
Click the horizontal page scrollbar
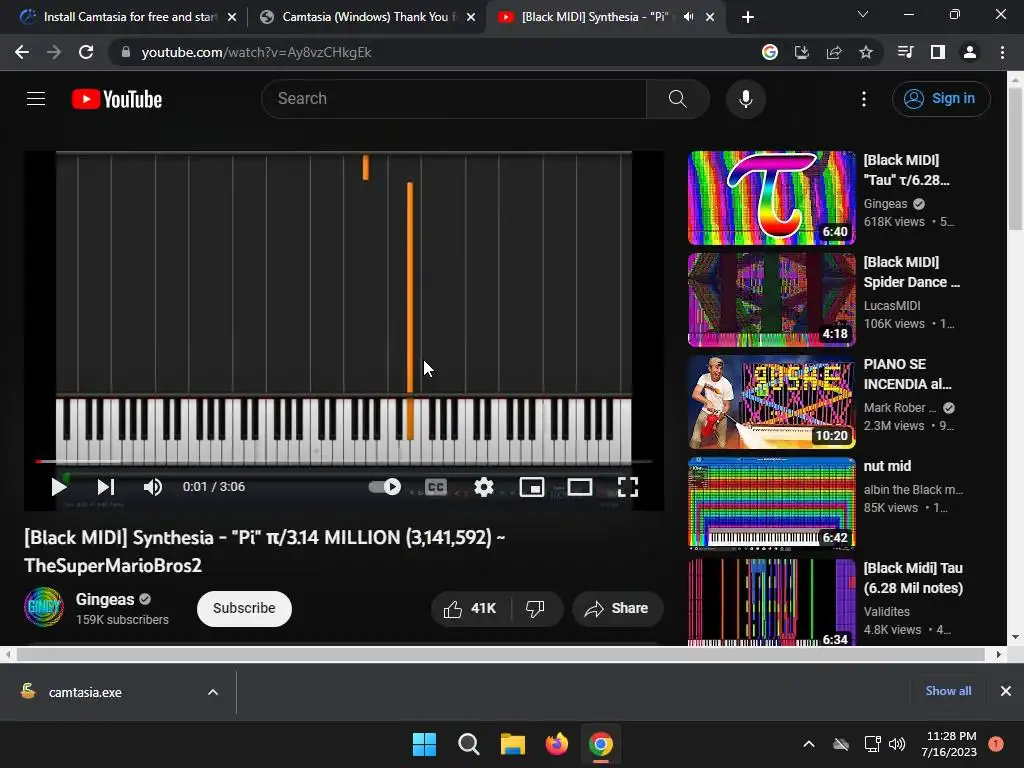(x=501, y=654)
